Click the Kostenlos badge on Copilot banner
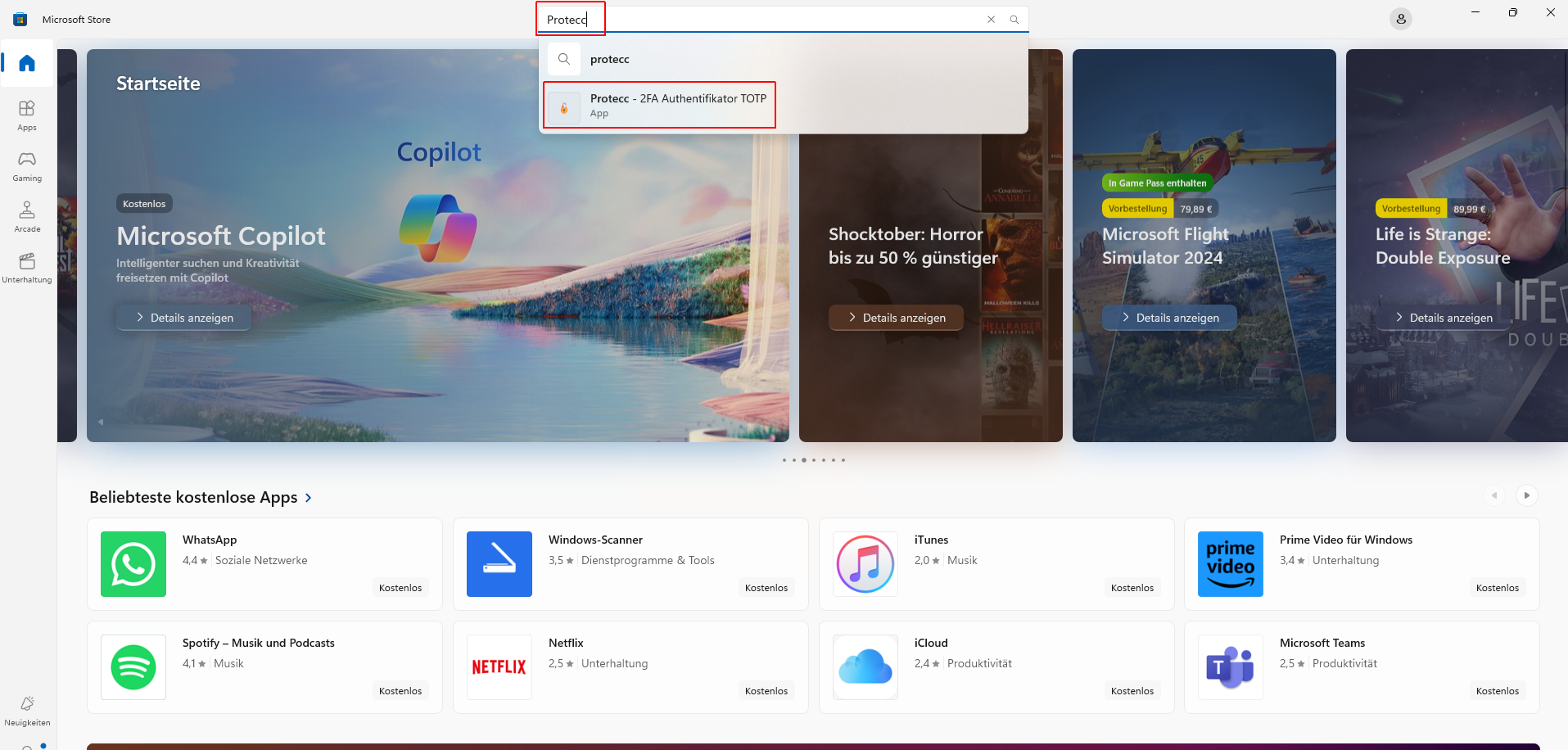The image size is (1568, 750). [144, 204]
